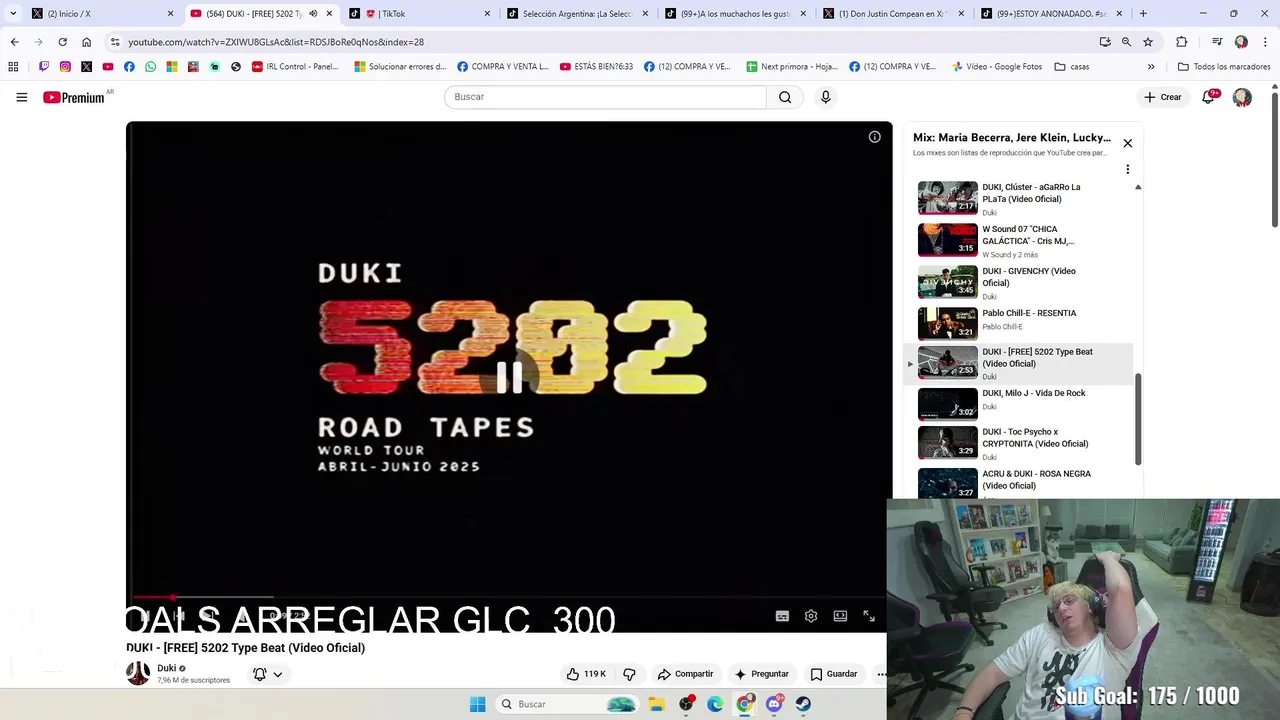
Task: Expand the subscription notification bell dropdown
Action: [x=267, y=674]
